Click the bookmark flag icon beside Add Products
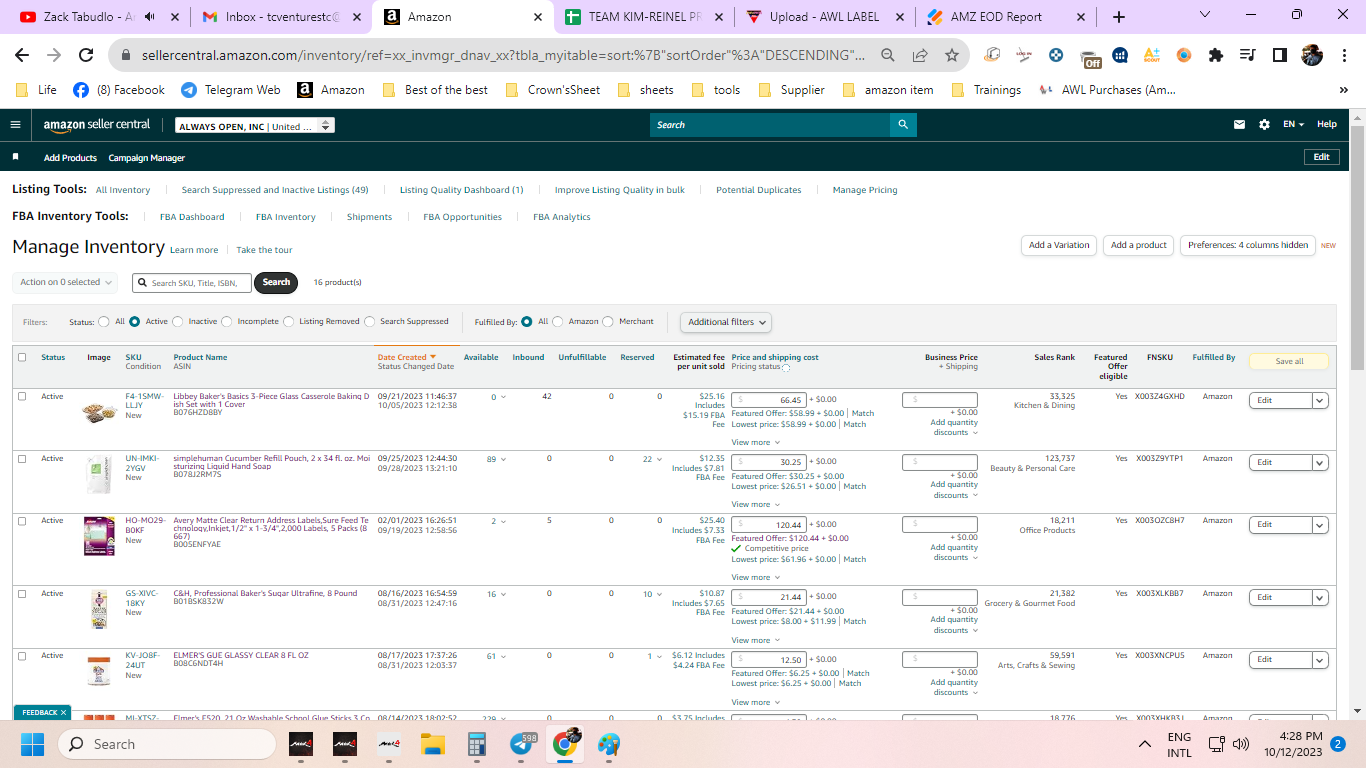Screen dimensions: 1366x768 click(x=16, y=157)
